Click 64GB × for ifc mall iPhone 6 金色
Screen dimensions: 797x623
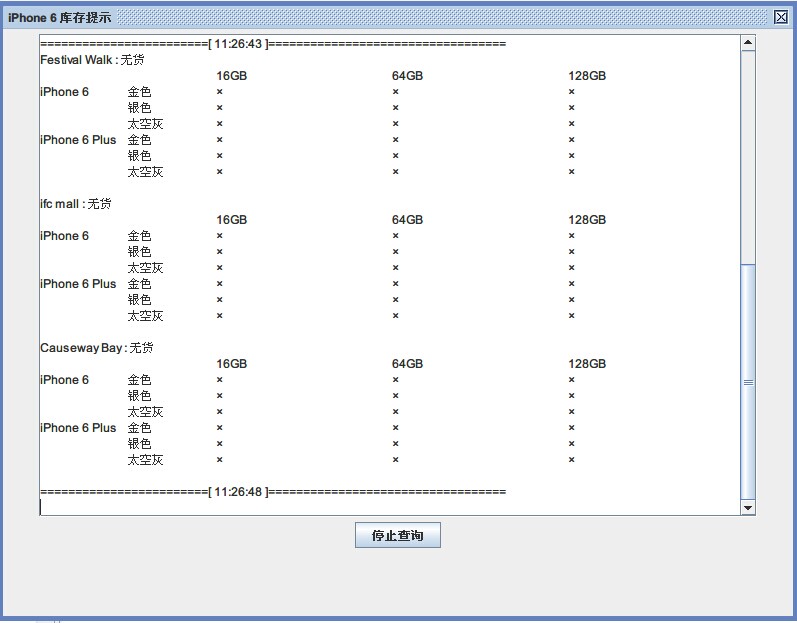(395, 236)
